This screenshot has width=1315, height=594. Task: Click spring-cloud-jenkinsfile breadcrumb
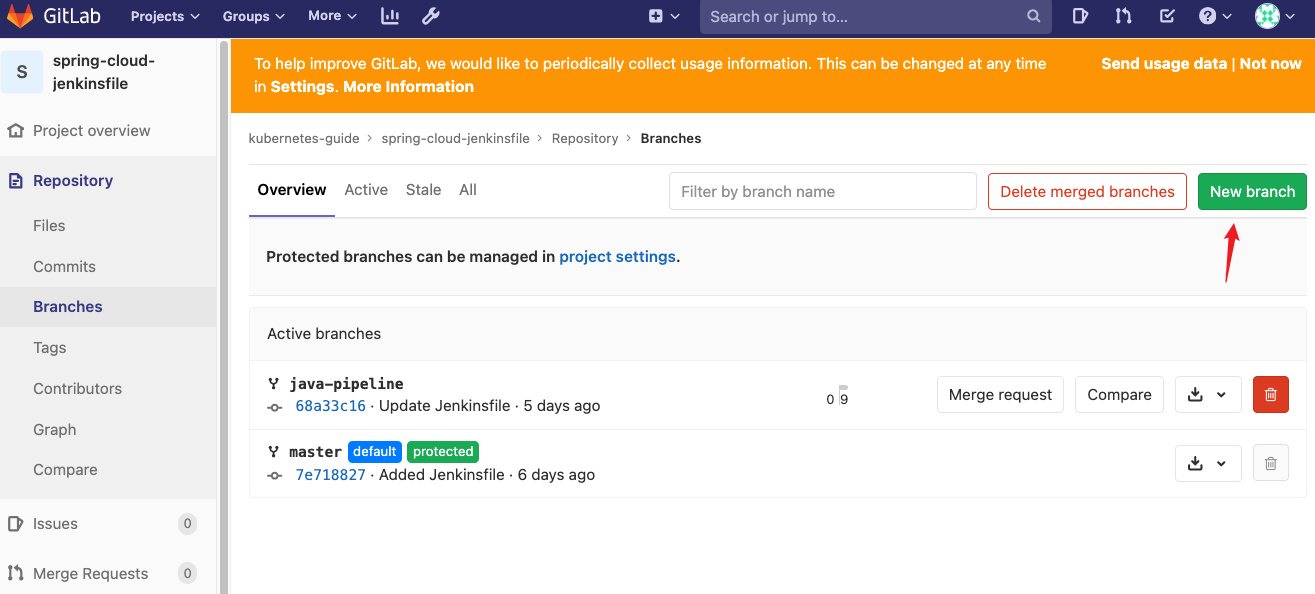pos(456,139)
